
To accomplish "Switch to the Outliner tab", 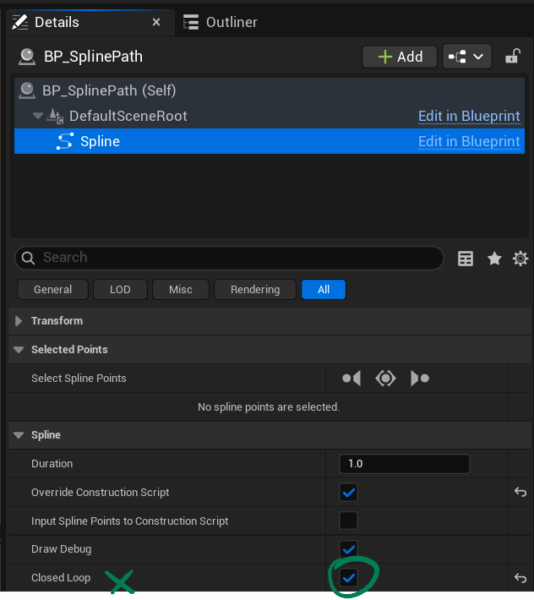I will click(220, 22).
